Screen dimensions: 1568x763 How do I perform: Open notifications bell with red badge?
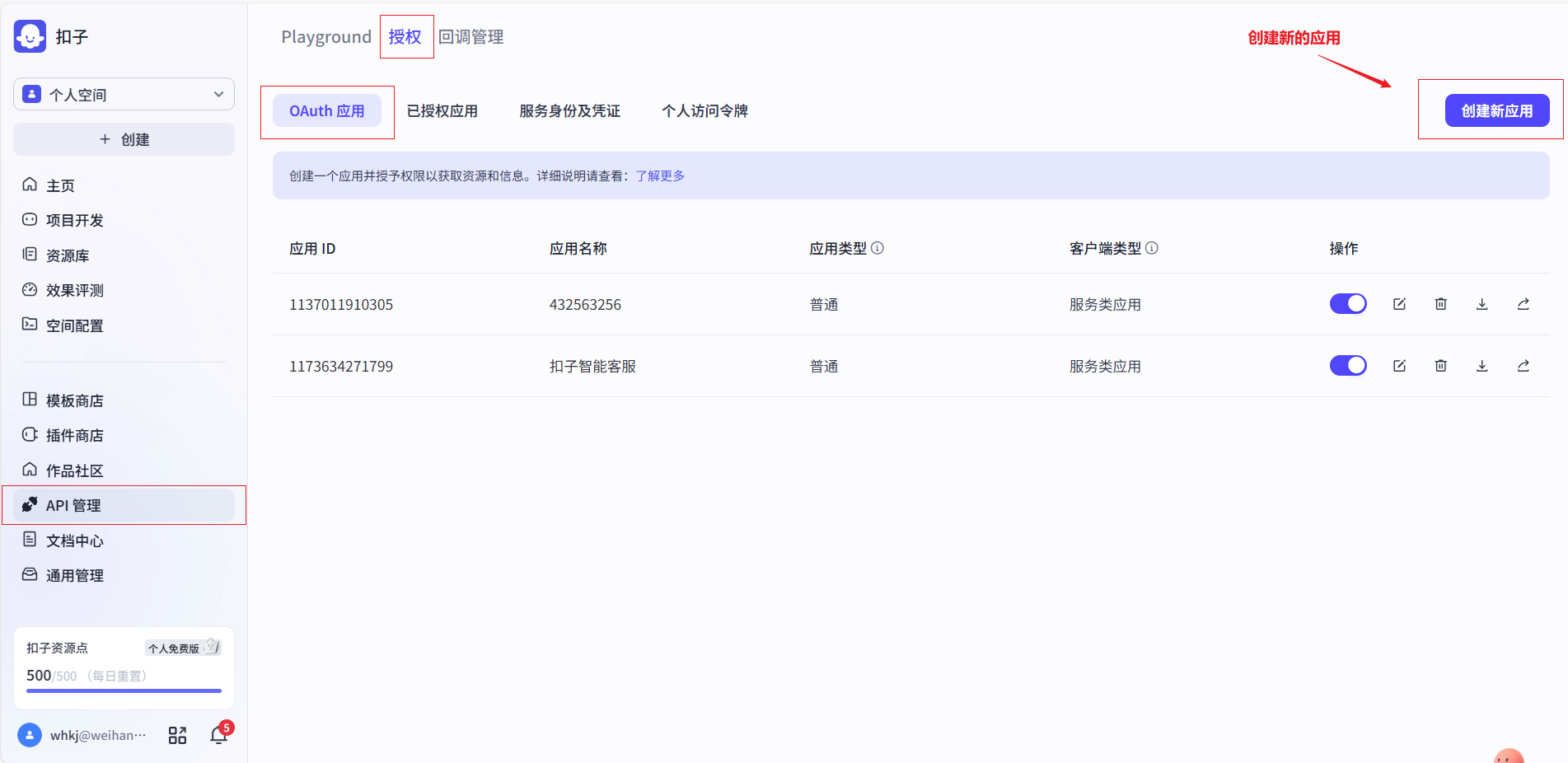point(218,735)
